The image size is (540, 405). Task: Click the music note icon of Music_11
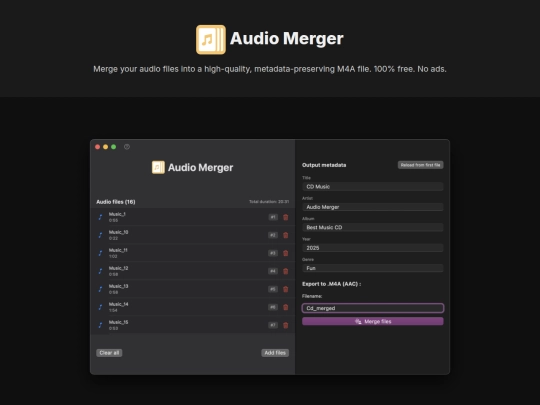[100, 253]
